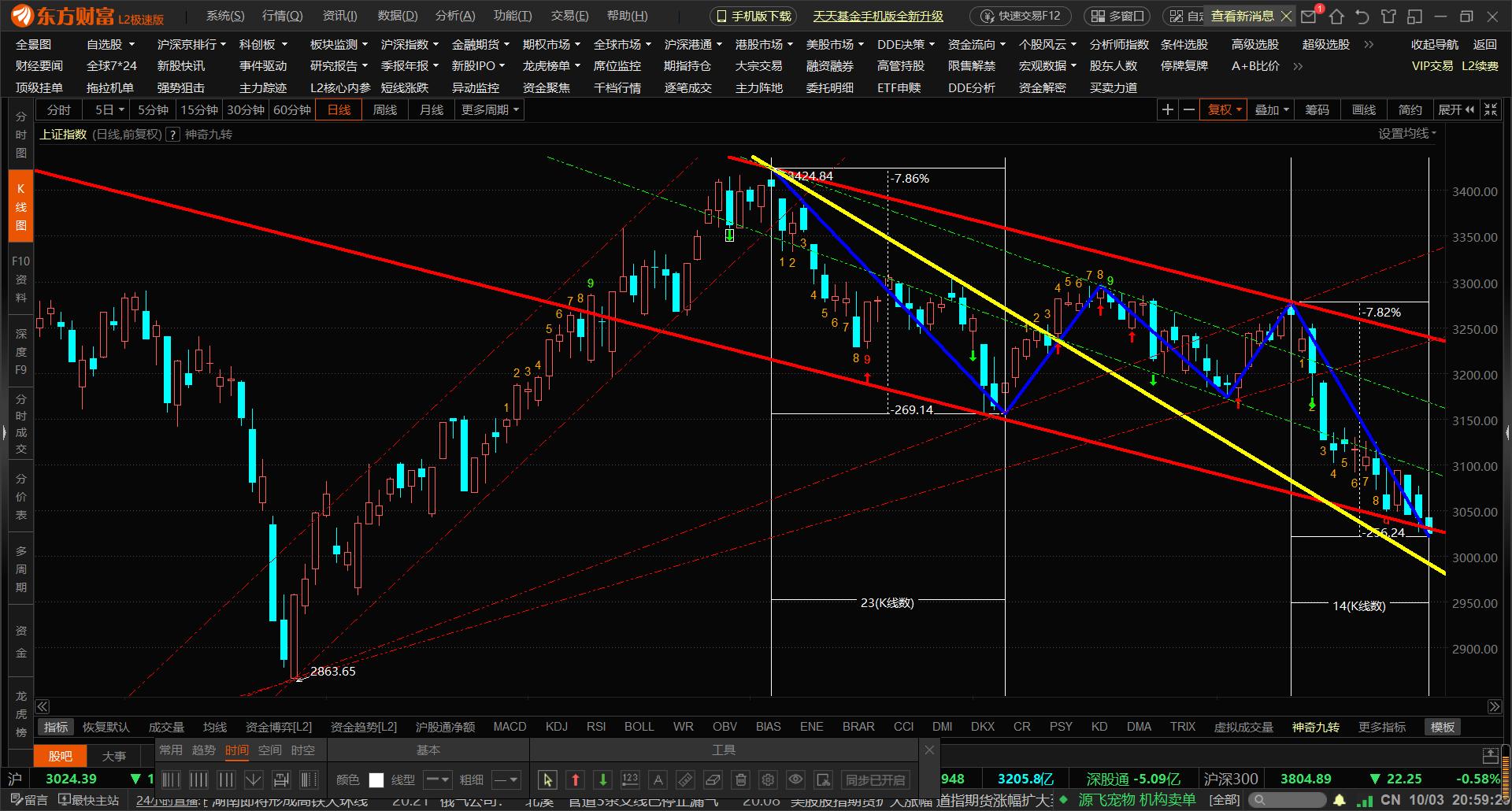Toggle 简约 simple view mode

pos(1410,109)
